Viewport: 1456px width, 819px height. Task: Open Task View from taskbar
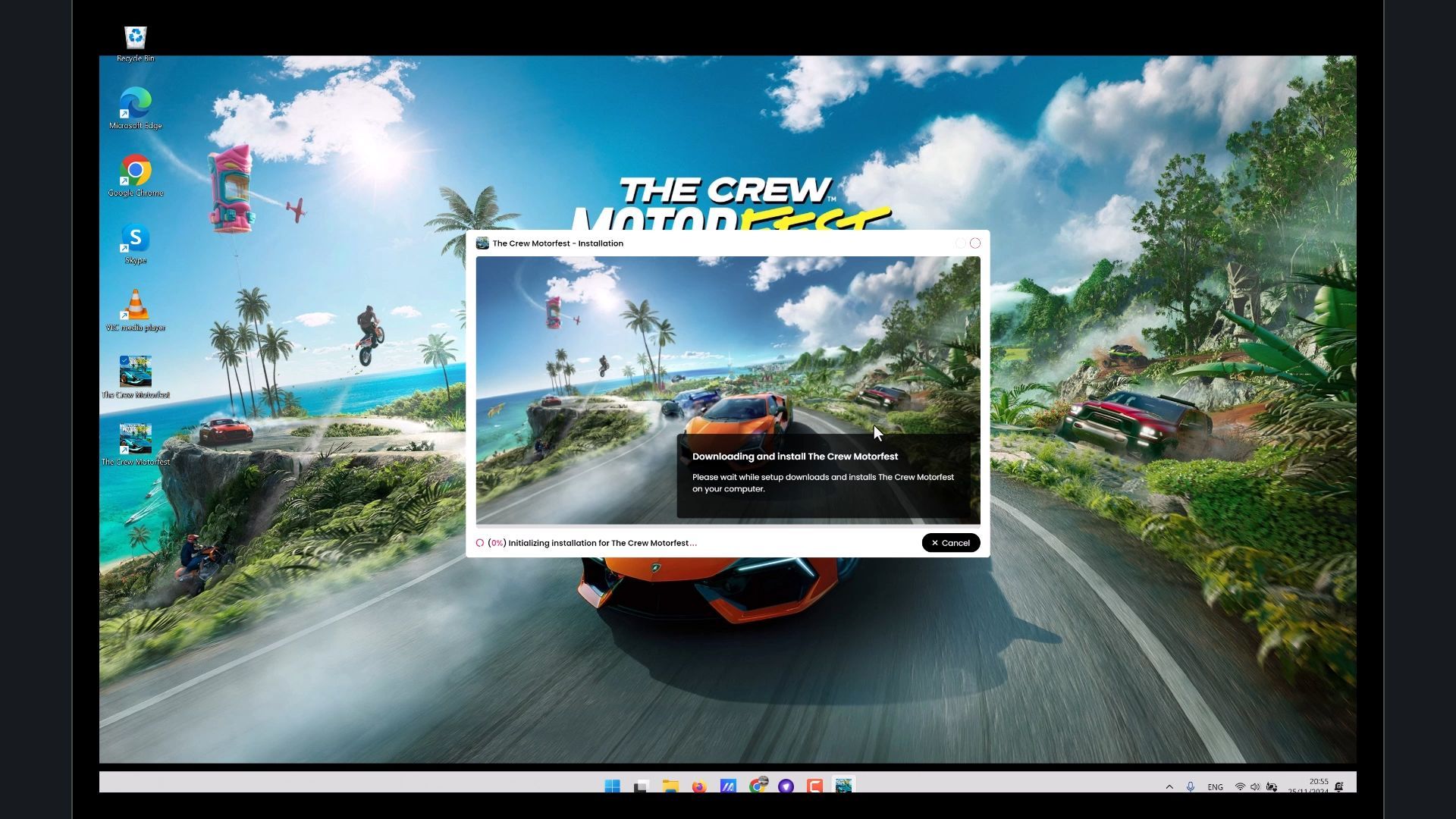(641, 786)
